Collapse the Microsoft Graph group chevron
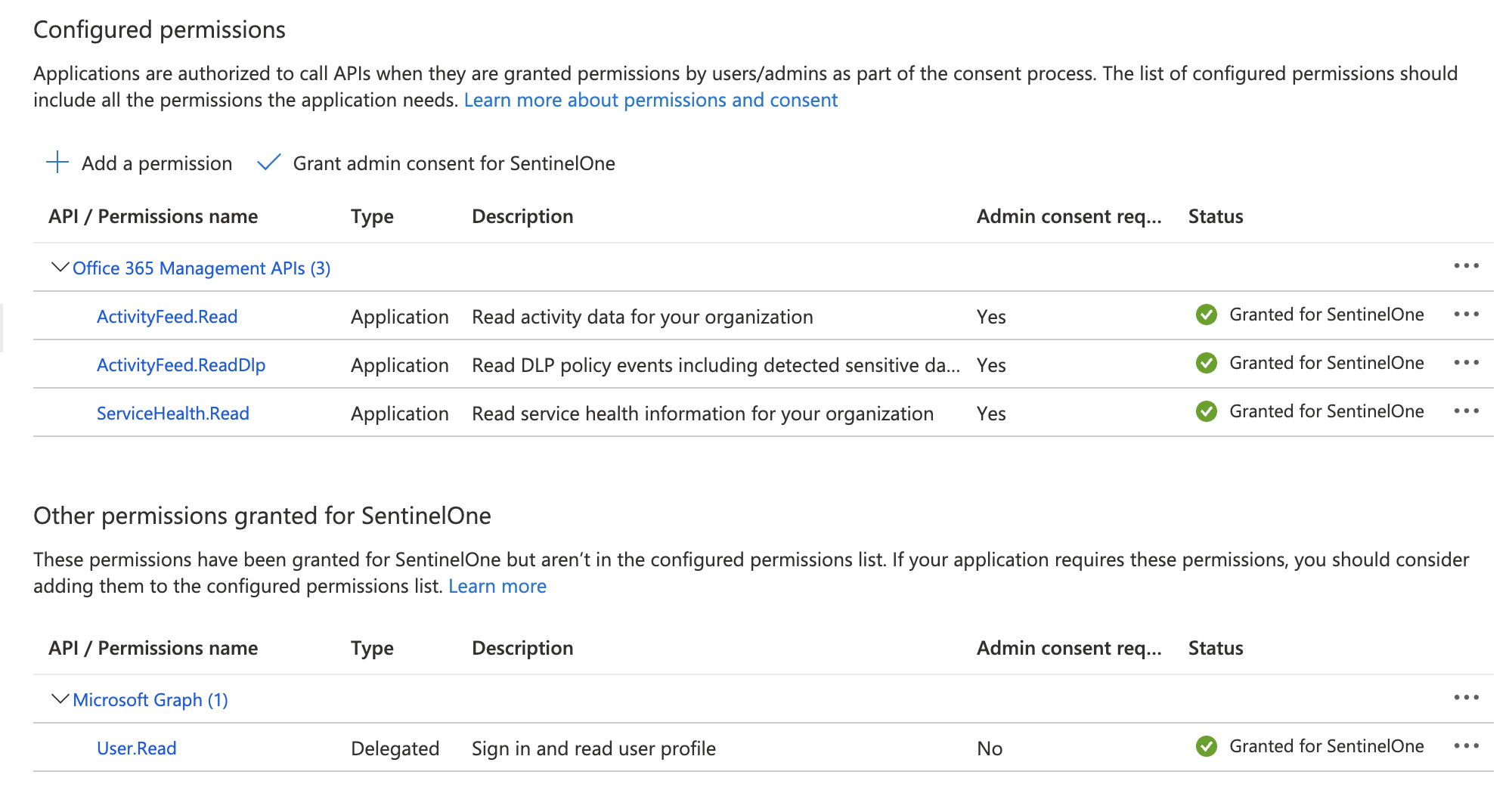Viewport: 1512px width, 812px height. [60, 699]
